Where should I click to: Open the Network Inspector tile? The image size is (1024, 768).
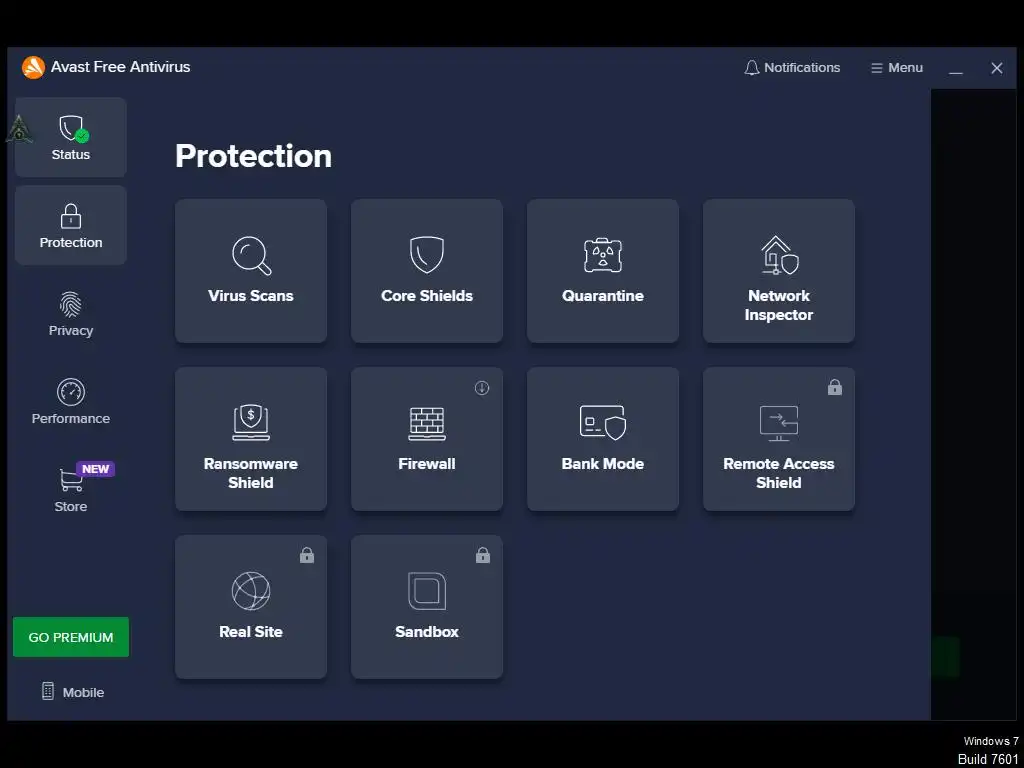[779, 271]
